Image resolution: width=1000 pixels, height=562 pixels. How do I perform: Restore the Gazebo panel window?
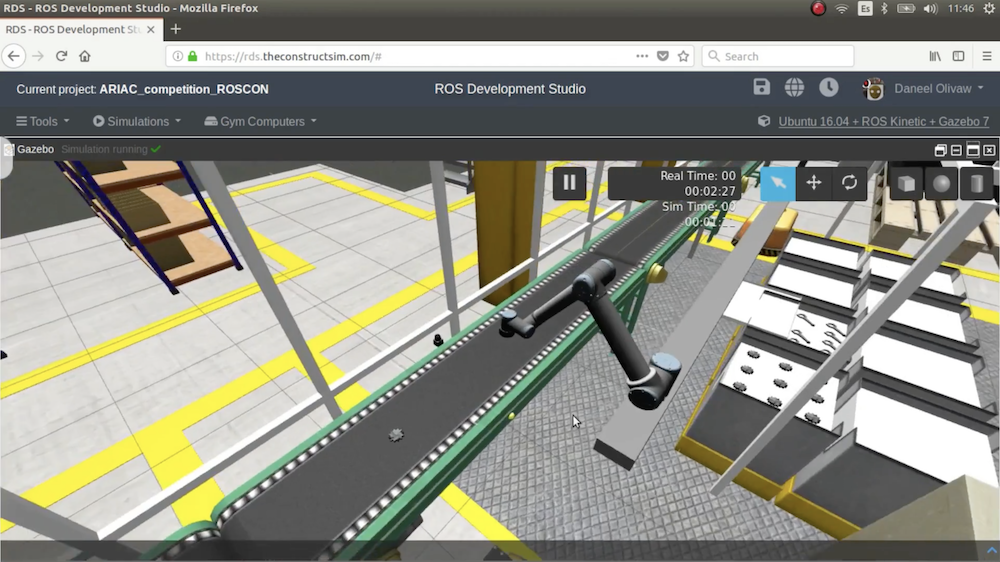pyautogui.click(x=939, y=151)
